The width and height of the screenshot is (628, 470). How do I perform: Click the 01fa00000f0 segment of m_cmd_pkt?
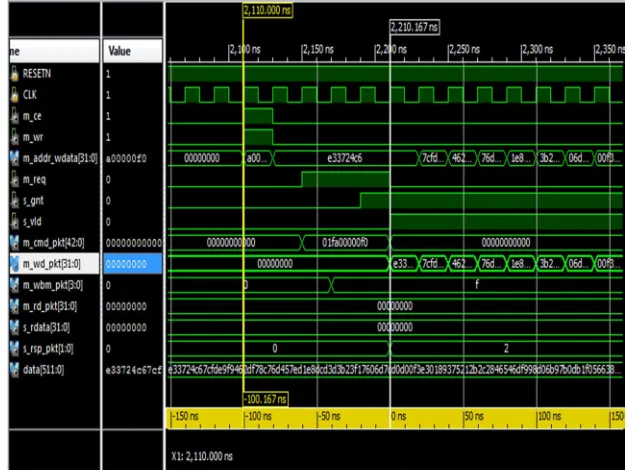345,243
